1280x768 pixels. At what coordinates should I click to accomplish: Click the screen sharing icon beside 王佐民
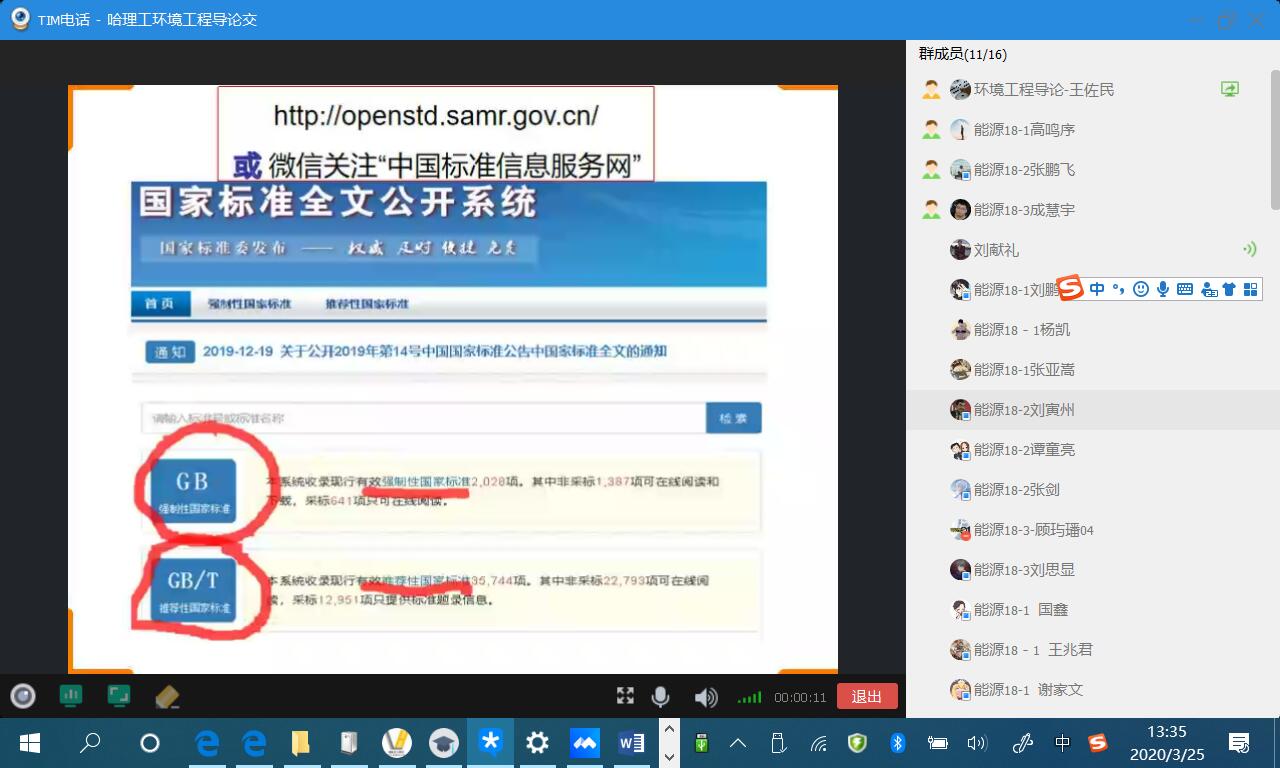[1230, 89]
